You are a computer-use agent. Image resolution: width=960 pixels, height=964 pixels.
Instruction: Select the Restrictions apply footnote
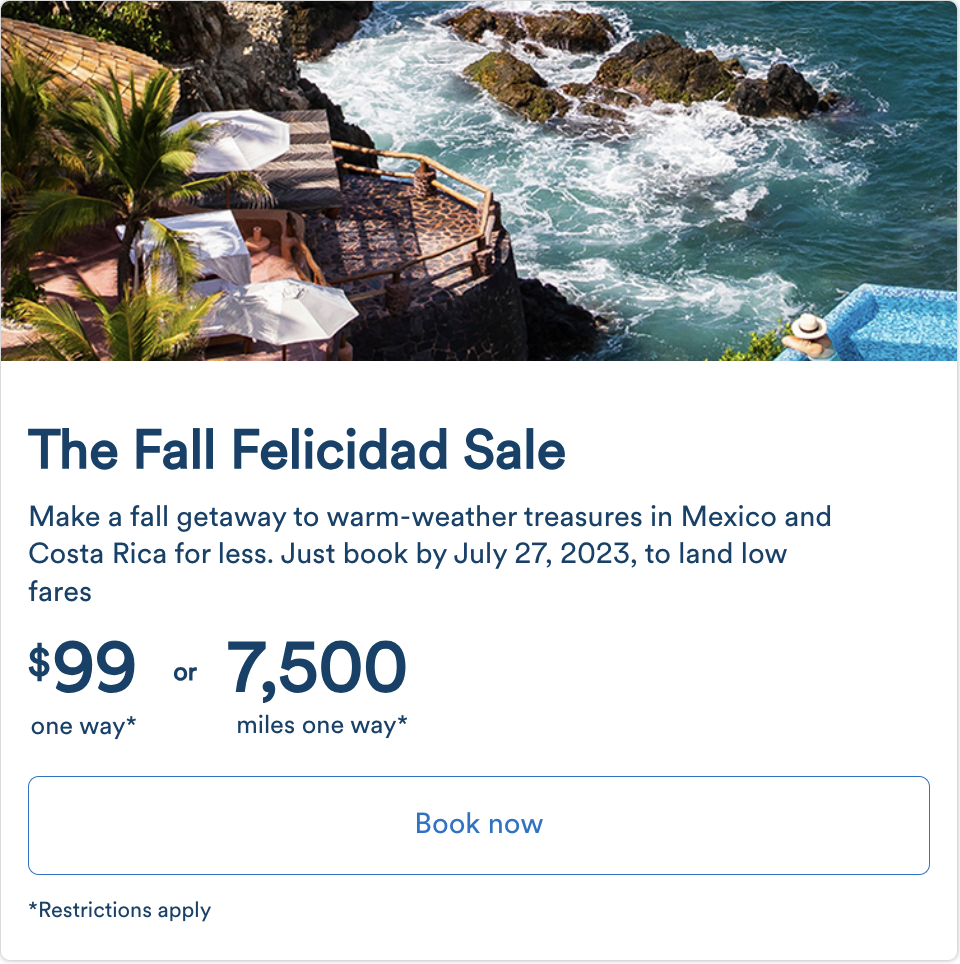pyautogui.click(x=120, y=910)
